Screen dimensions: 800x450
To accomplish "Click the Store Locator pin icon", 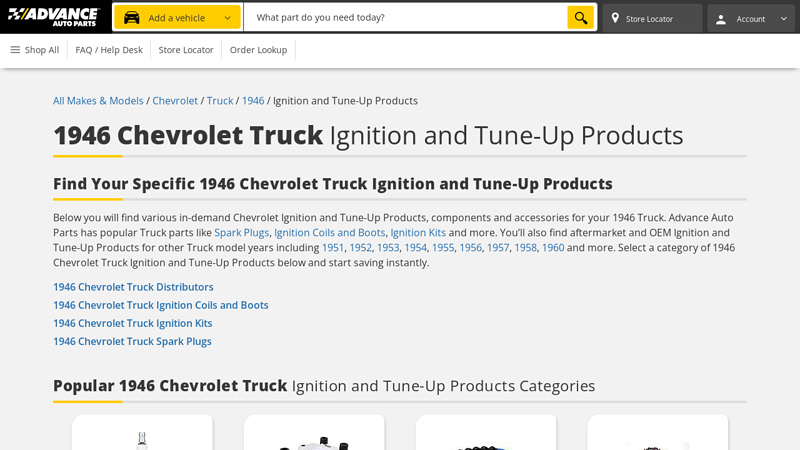I will (x=615, y=18).
